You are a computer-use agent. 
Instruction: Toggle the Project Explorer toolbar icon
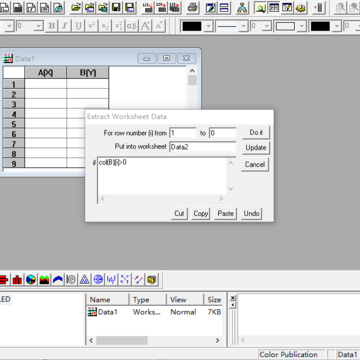tap(260, 7)
